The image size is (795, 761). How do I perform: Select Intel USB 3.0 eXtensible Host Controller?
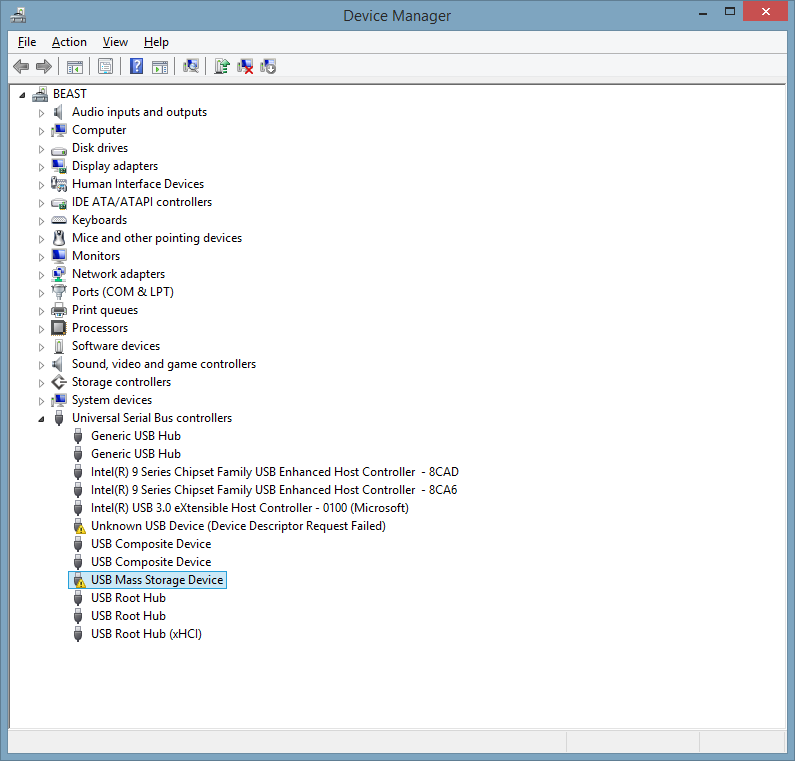[x=249, y=508]
